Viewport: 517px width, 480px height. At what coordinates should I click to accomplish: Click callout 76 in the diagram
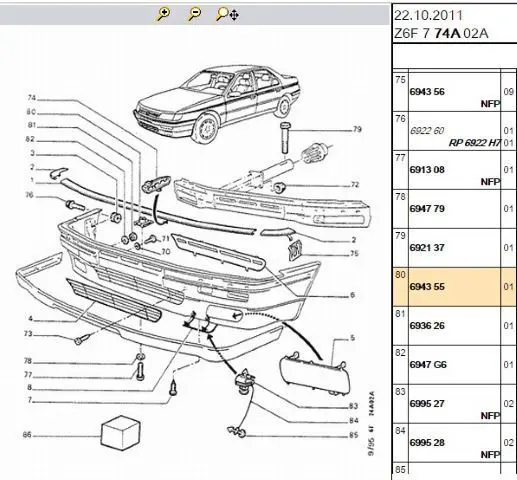[x=30, y=195]
